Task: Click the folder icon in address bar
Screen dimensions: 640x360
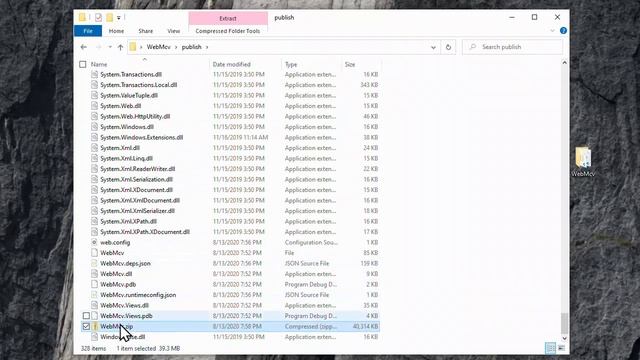Action: coord(133,47)
